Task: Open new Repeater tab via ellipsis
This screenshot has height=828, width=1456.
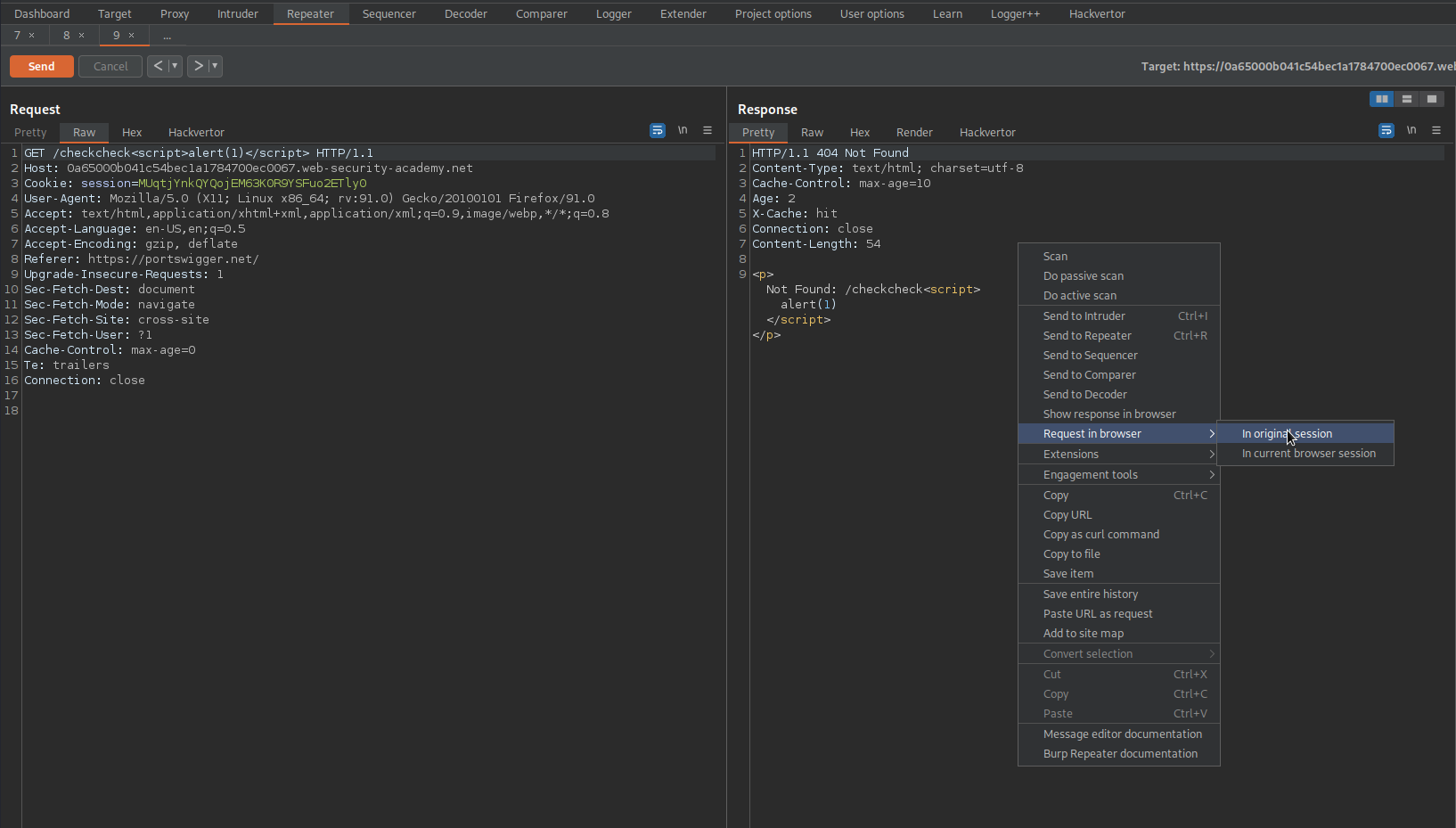Action: (x=167, y=36)
